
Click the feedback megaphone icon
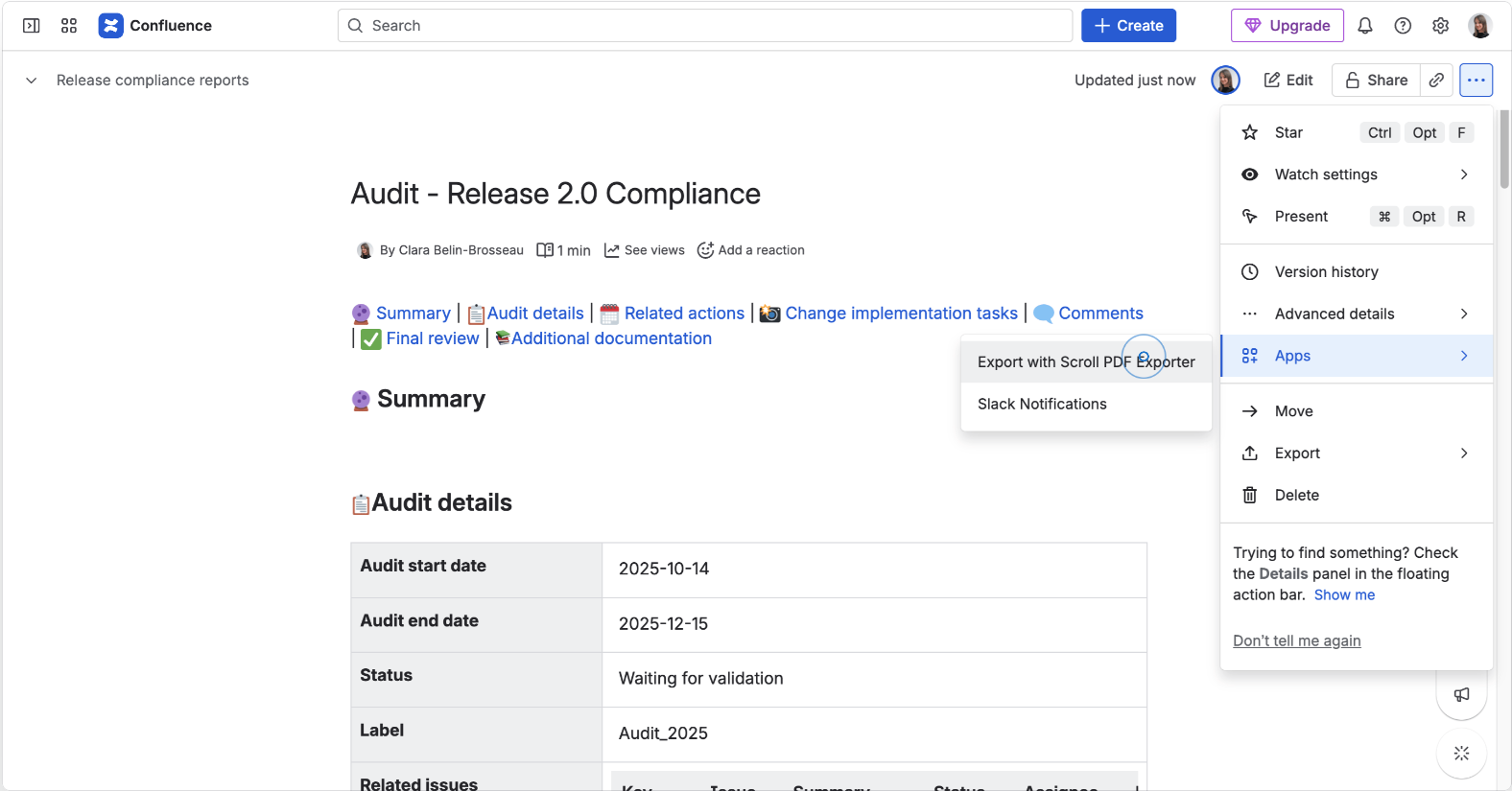coord(1461,694)
